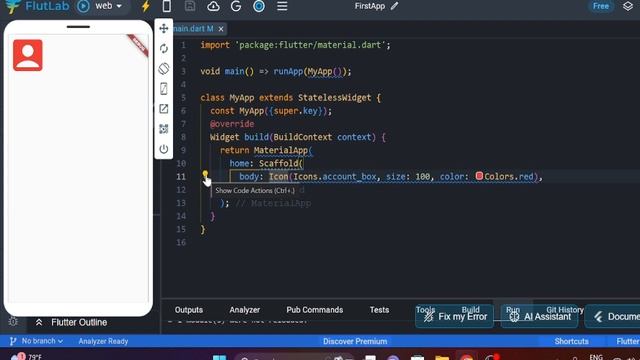The height and width of the screenshot is (360, 640).
Task: Run the project with the play button
Action: coord(83,6)
